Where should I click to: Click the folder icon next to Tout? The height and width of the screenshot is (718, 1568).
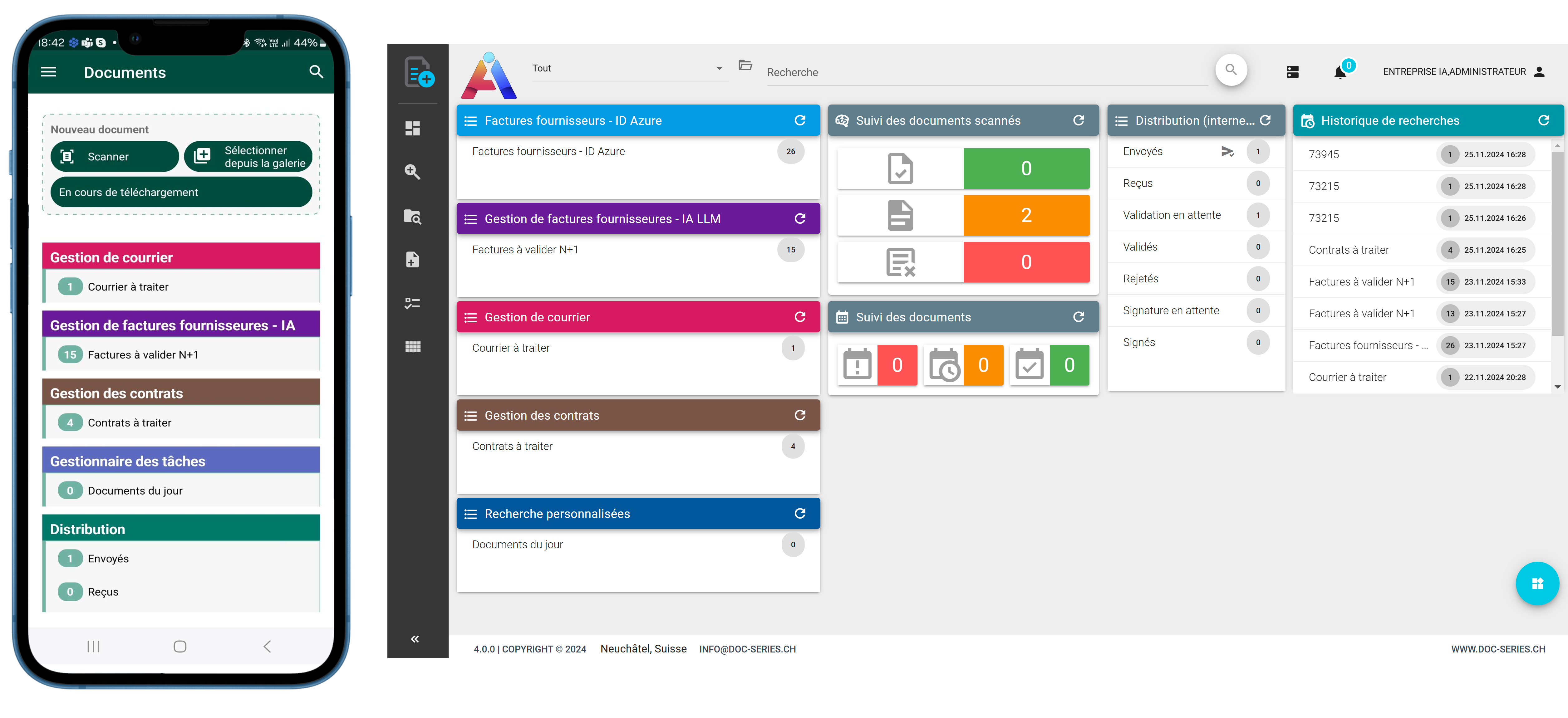[x=745, y=65]
